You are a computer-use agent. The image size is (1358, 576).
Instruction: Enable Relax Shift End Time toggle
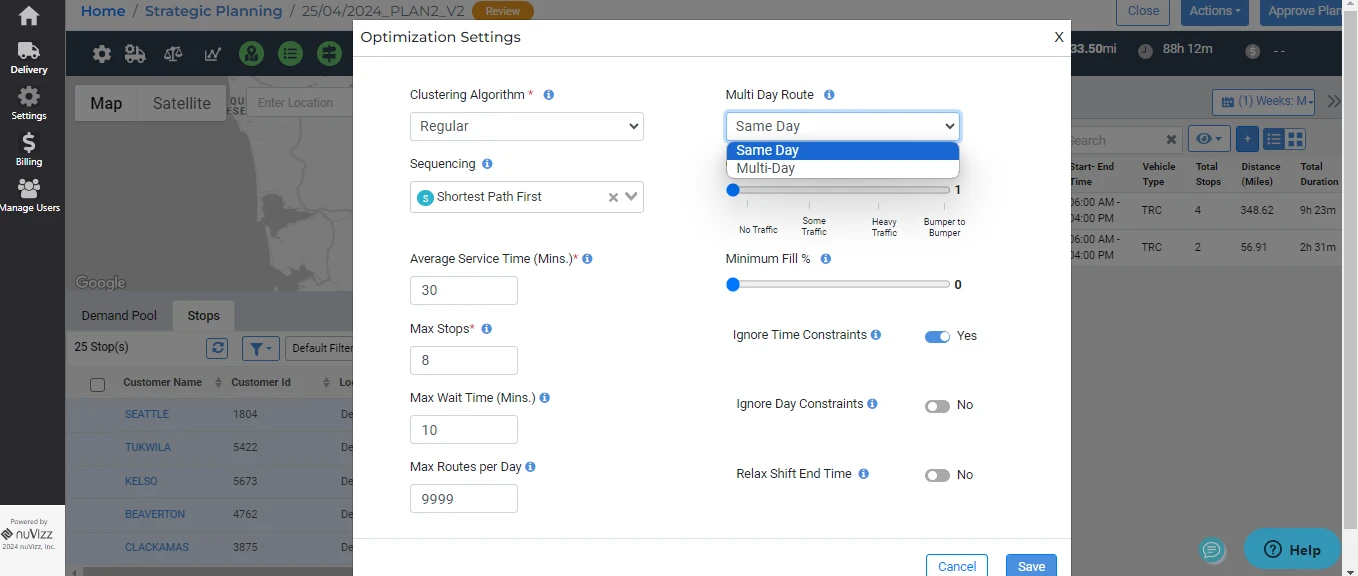point(937,476)
